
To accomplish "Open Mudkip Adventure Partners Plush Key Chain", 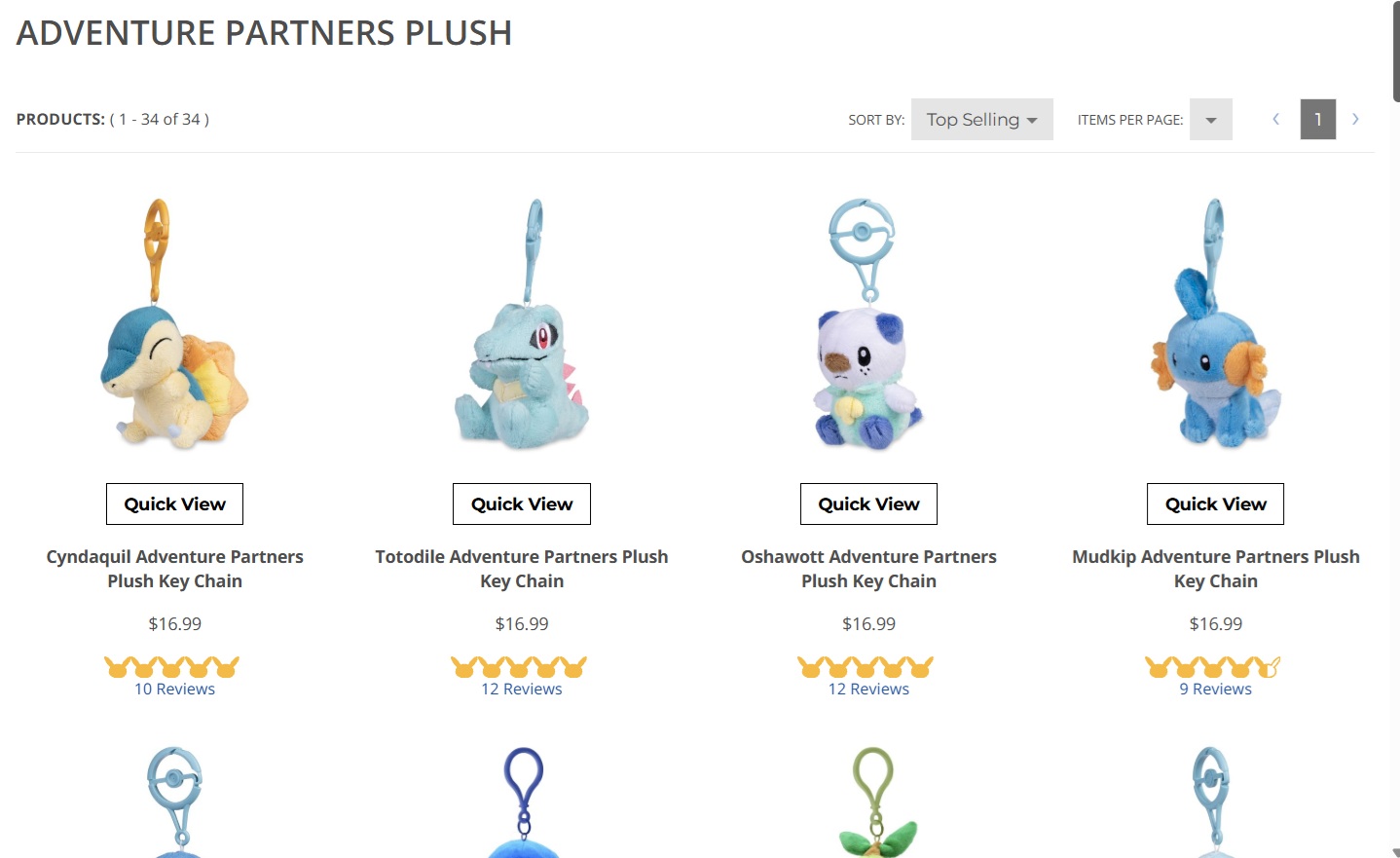I will pyautogui.click(x=1216, y=569).
